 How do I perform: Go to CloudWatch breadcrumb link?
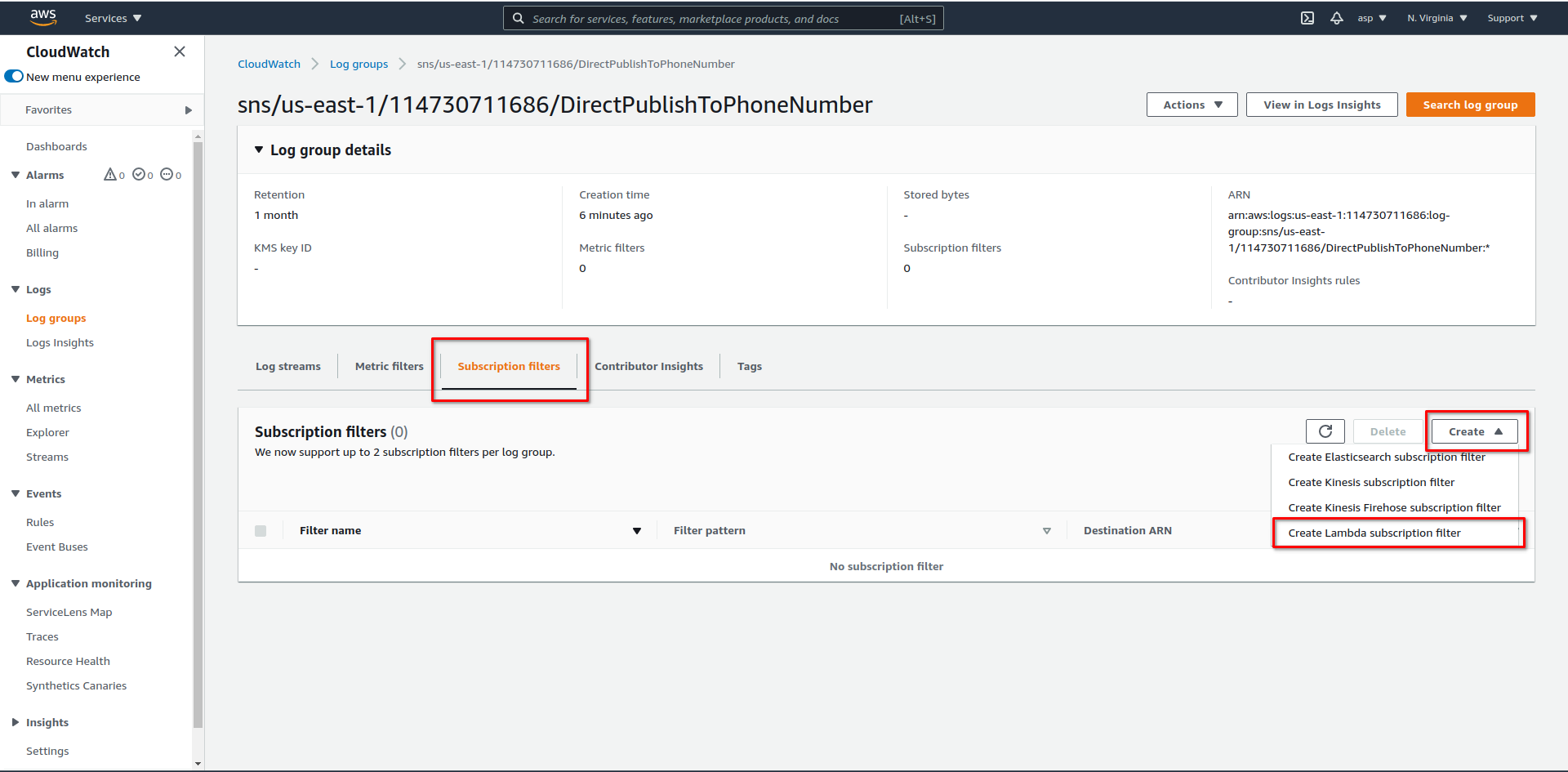(x=269, y=64)
